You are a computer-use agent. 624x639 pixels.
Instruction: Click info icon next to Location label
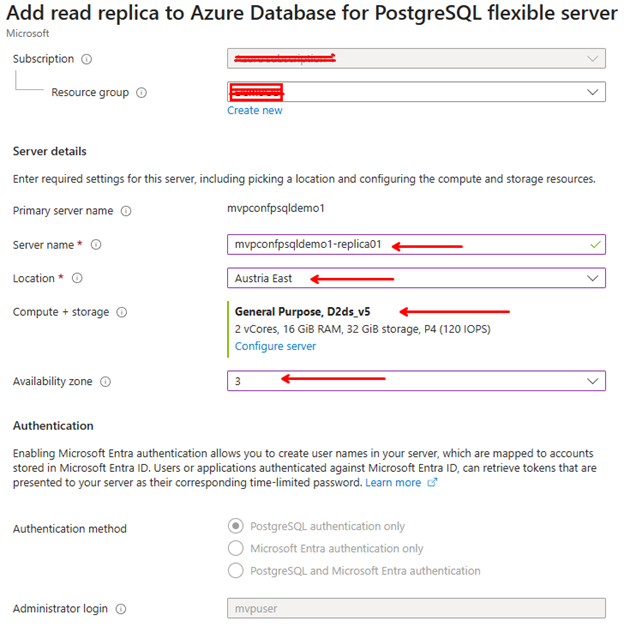77,278
